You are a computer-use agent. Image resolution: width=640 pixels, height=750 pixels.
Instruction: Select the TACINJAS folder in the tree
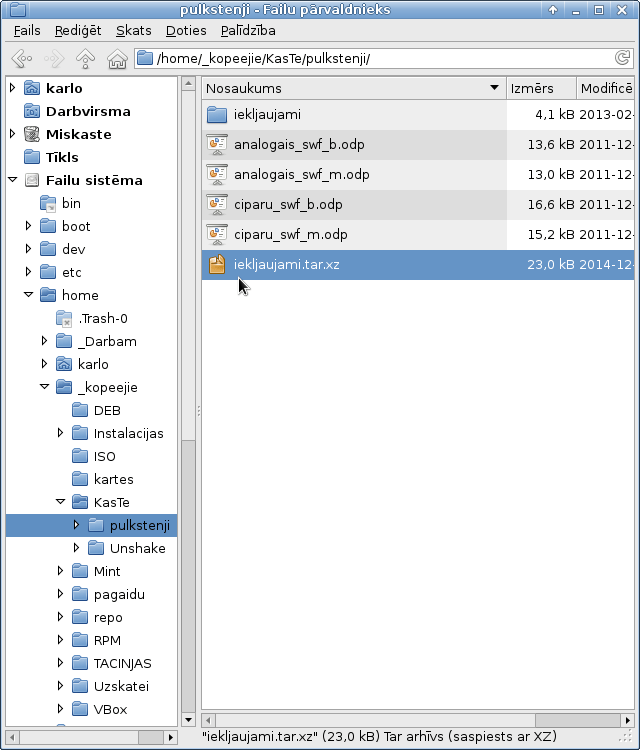click(122, 663)
